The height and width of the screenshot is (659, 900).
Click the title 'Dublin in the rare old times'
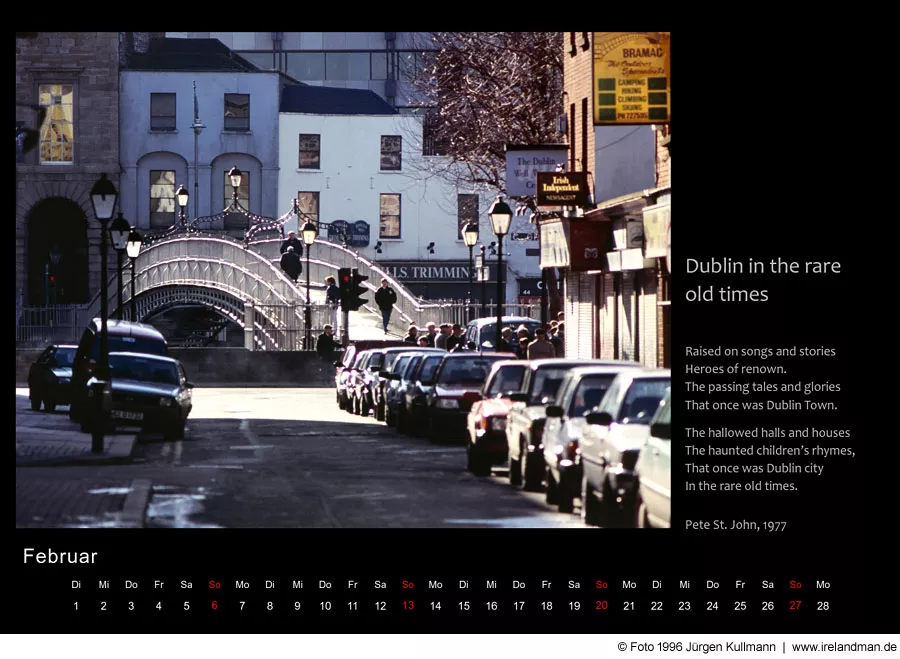(x=762, y=280)
